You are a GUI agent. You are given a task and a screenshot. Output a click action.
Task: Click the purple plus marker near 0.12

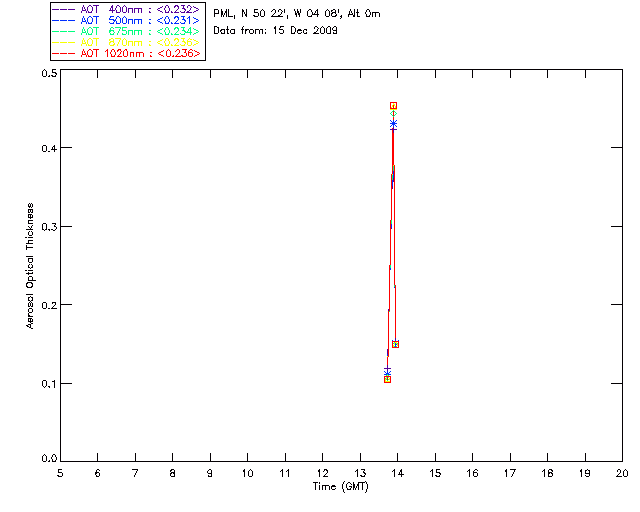pos(387,369)
